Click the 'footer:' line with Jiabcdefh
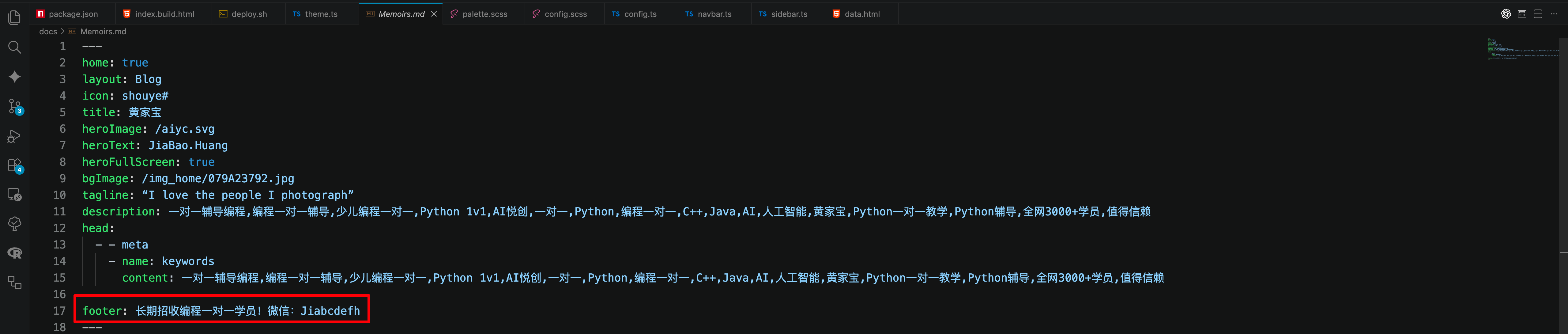1568x334 pixels. point(221,311)
